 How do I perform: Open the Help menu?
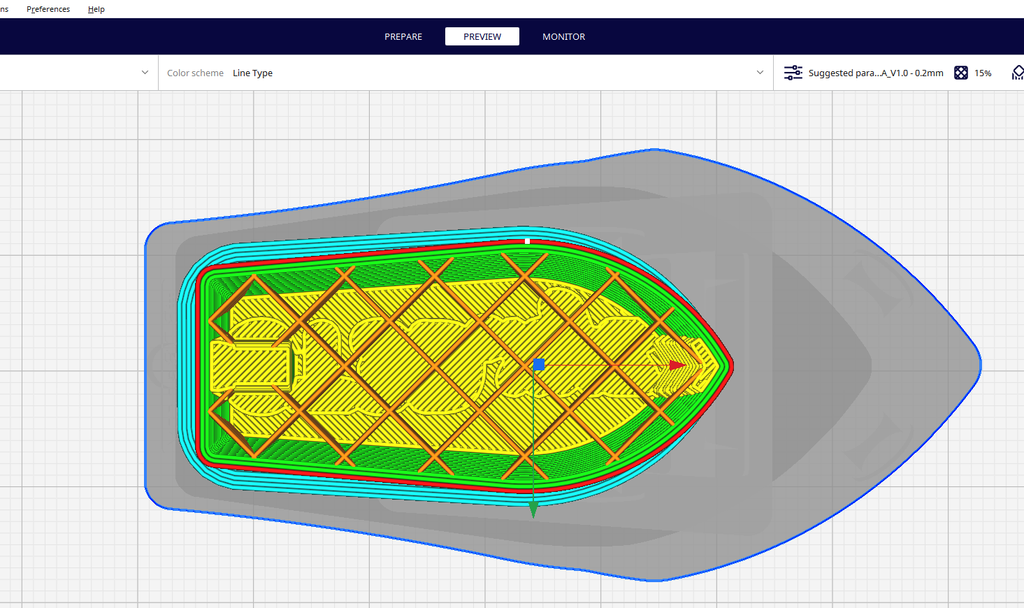point(96,9)
